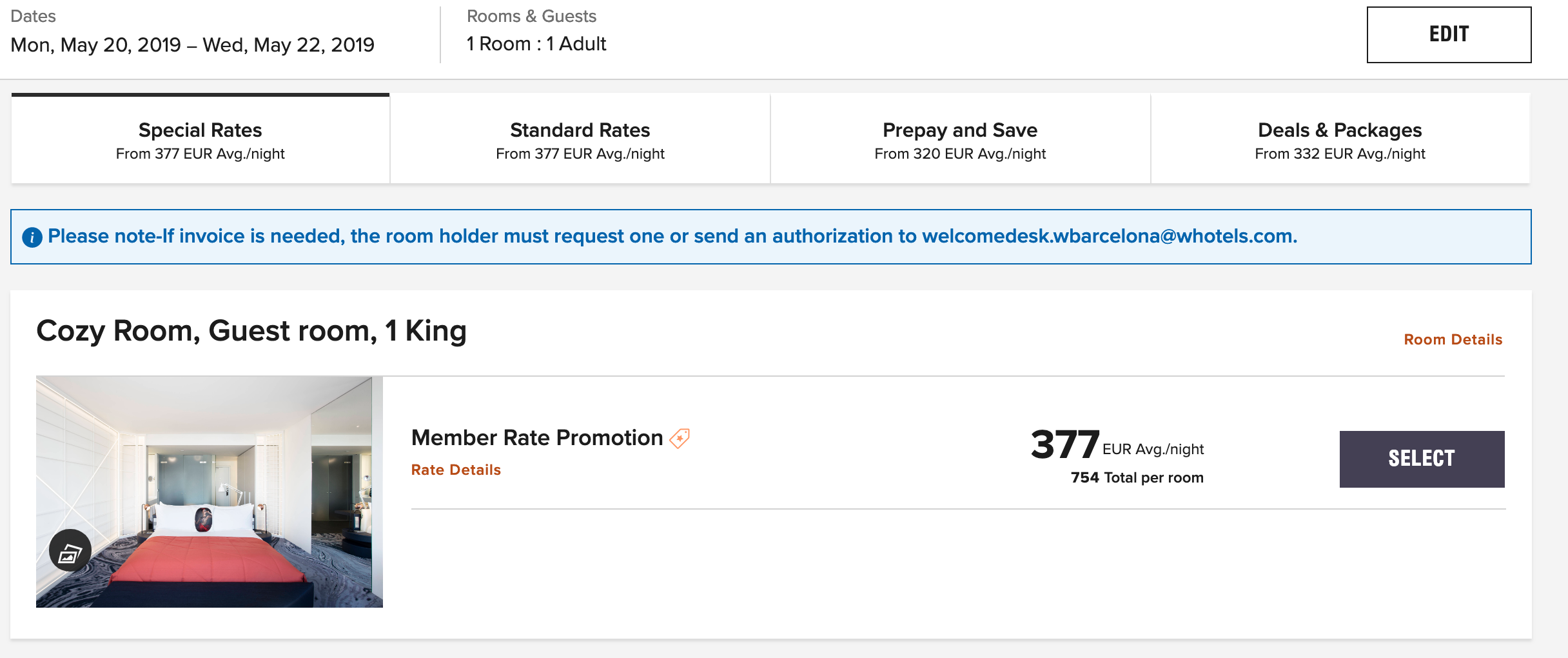The image size is (1568, 658).
Task: Click the welcomedesk email address in notice
Action: (1109, 236)
